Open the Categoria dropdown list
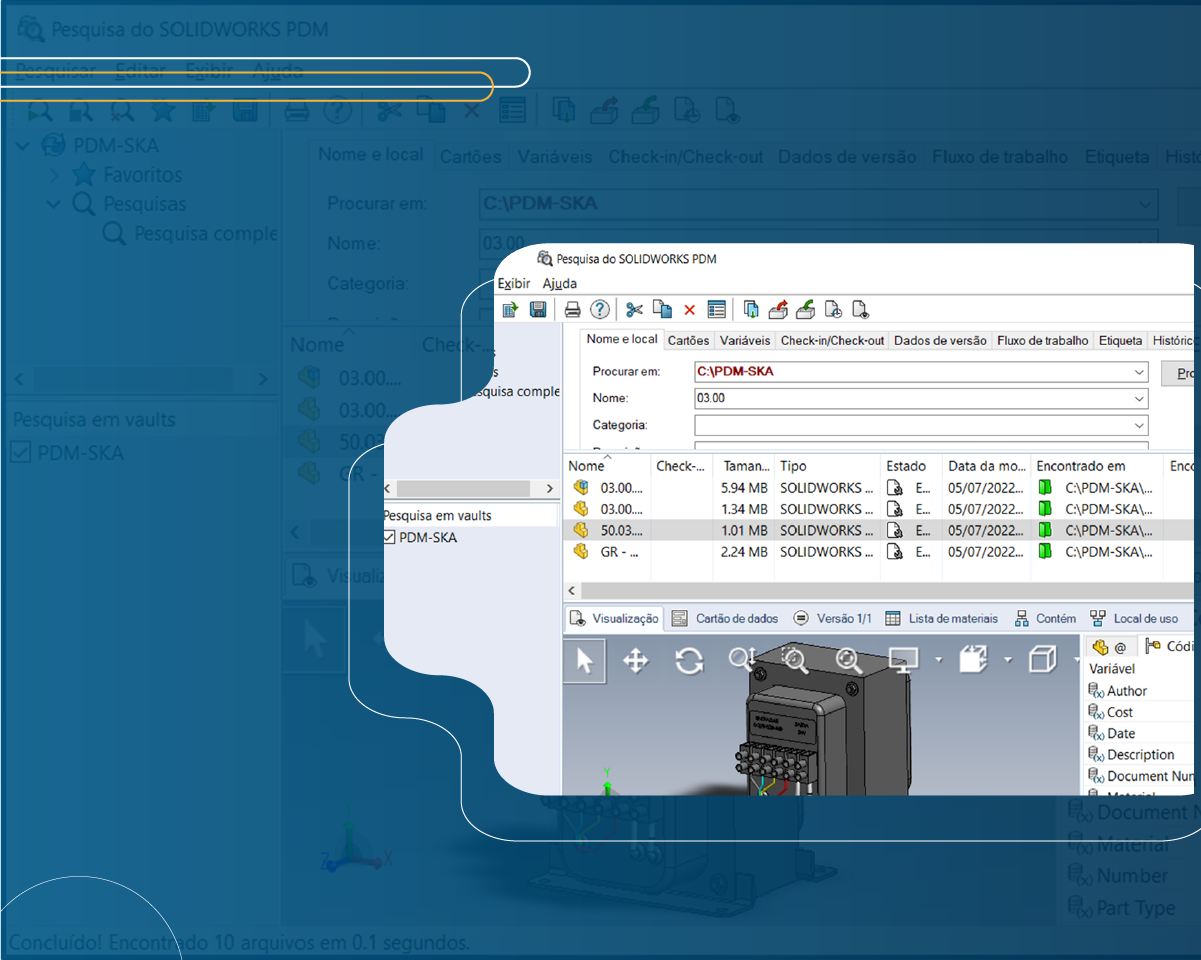The width and height of the screenshot is (1201, 960). [x=1138, y=425]
